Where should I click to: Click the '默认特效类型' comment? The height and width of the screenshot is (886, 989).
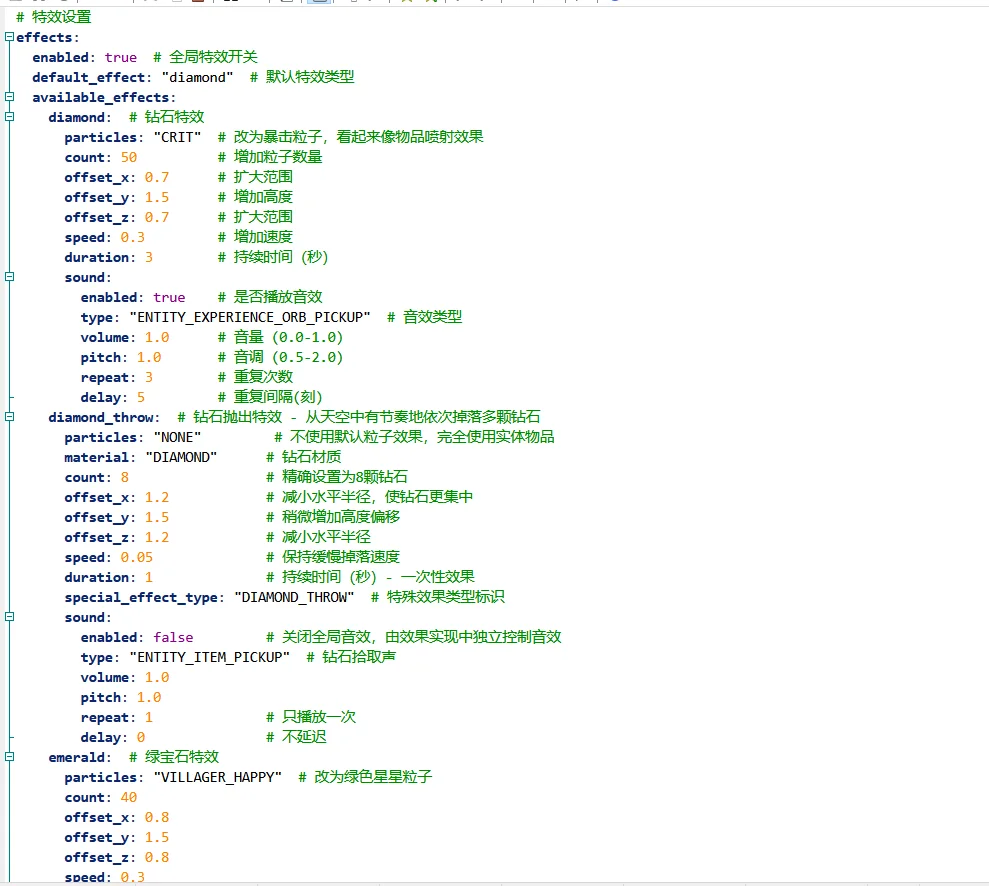tap(310, 77)
